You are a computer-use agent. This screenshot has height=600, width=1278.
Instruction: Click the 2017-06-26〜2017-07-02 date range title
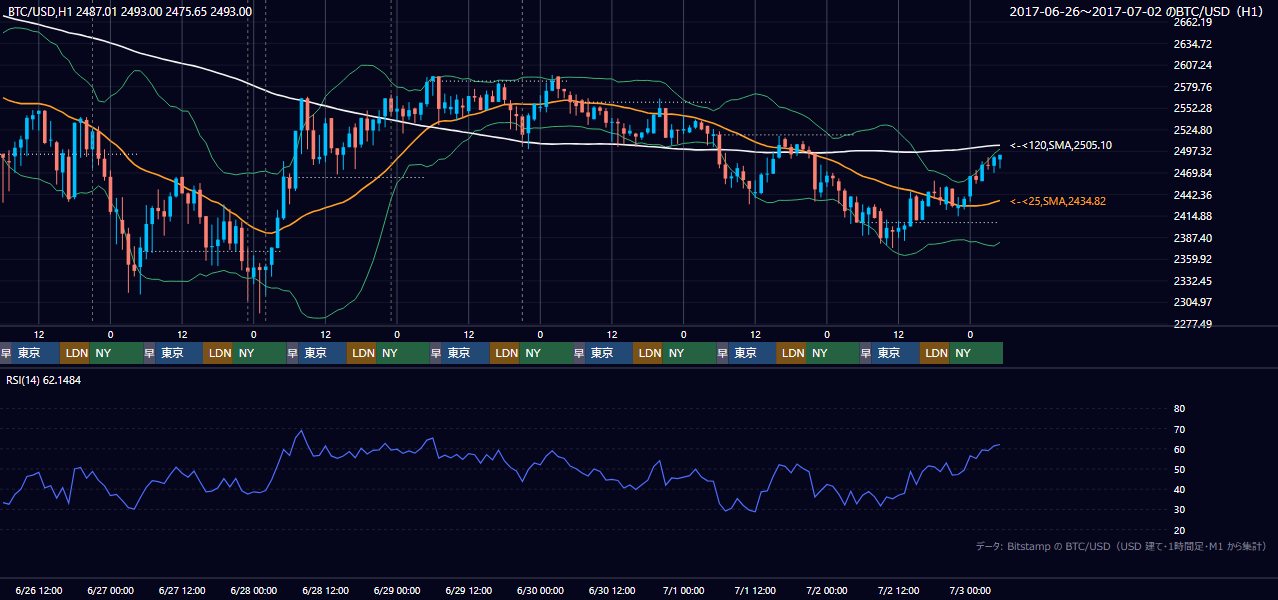coord(1137,11)
